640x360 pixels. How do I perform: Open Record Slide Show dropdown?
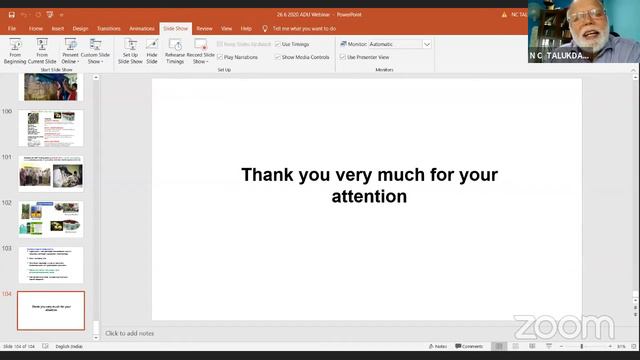point(200,51)
